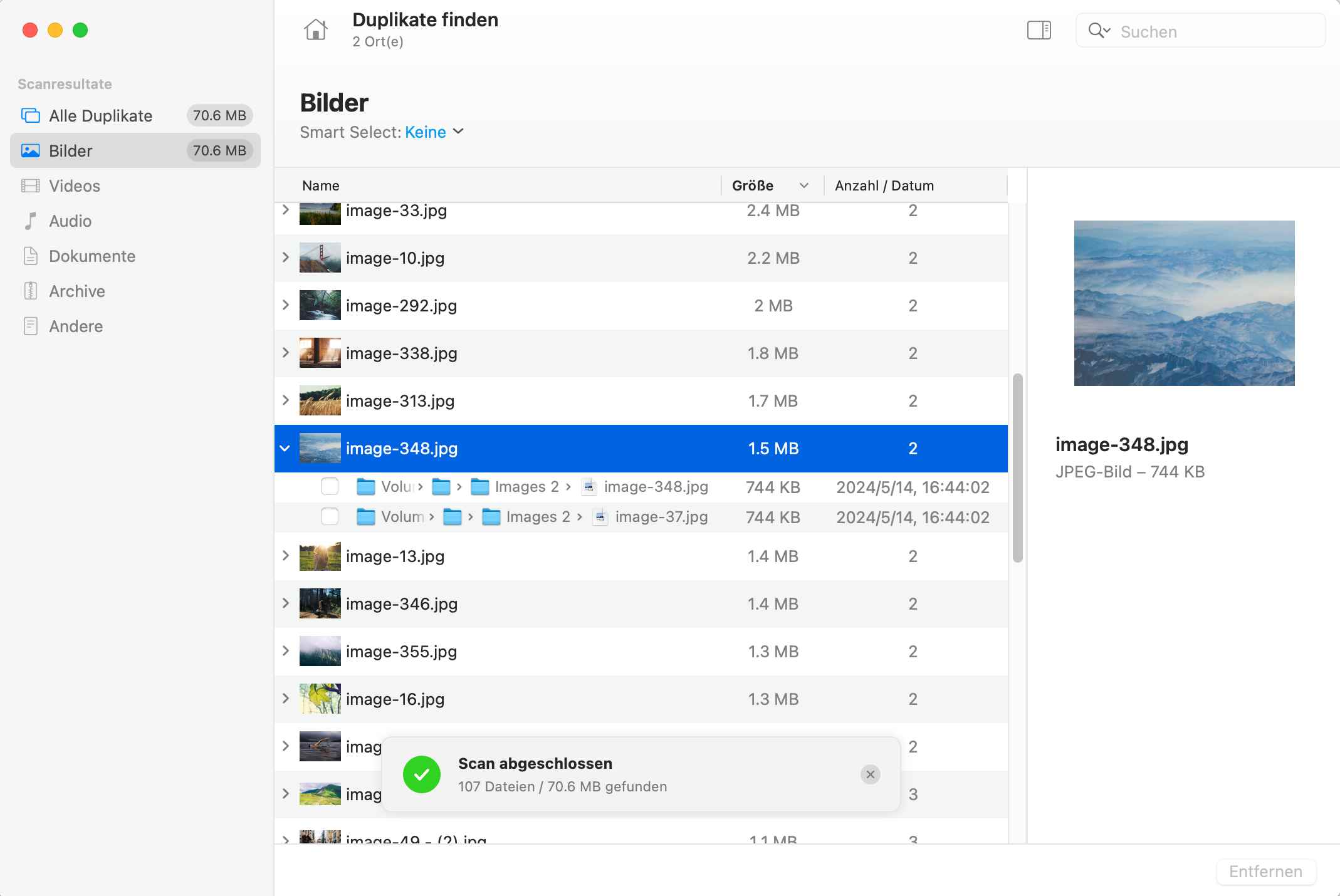1340x896 pixels.
Task: Open Audio category in sidebar
Action: coord(70,221)
